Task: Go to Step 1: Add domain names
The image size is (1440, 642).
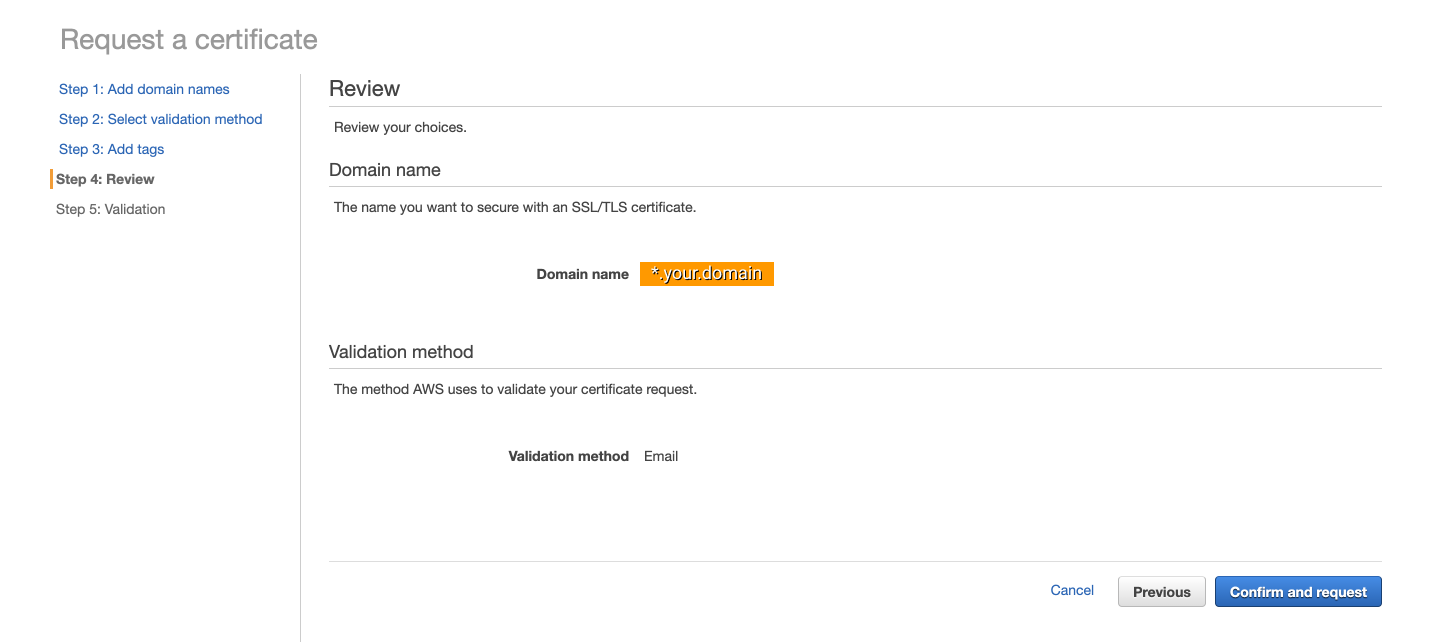Action: pyautogui.click(x=144, y=89)
